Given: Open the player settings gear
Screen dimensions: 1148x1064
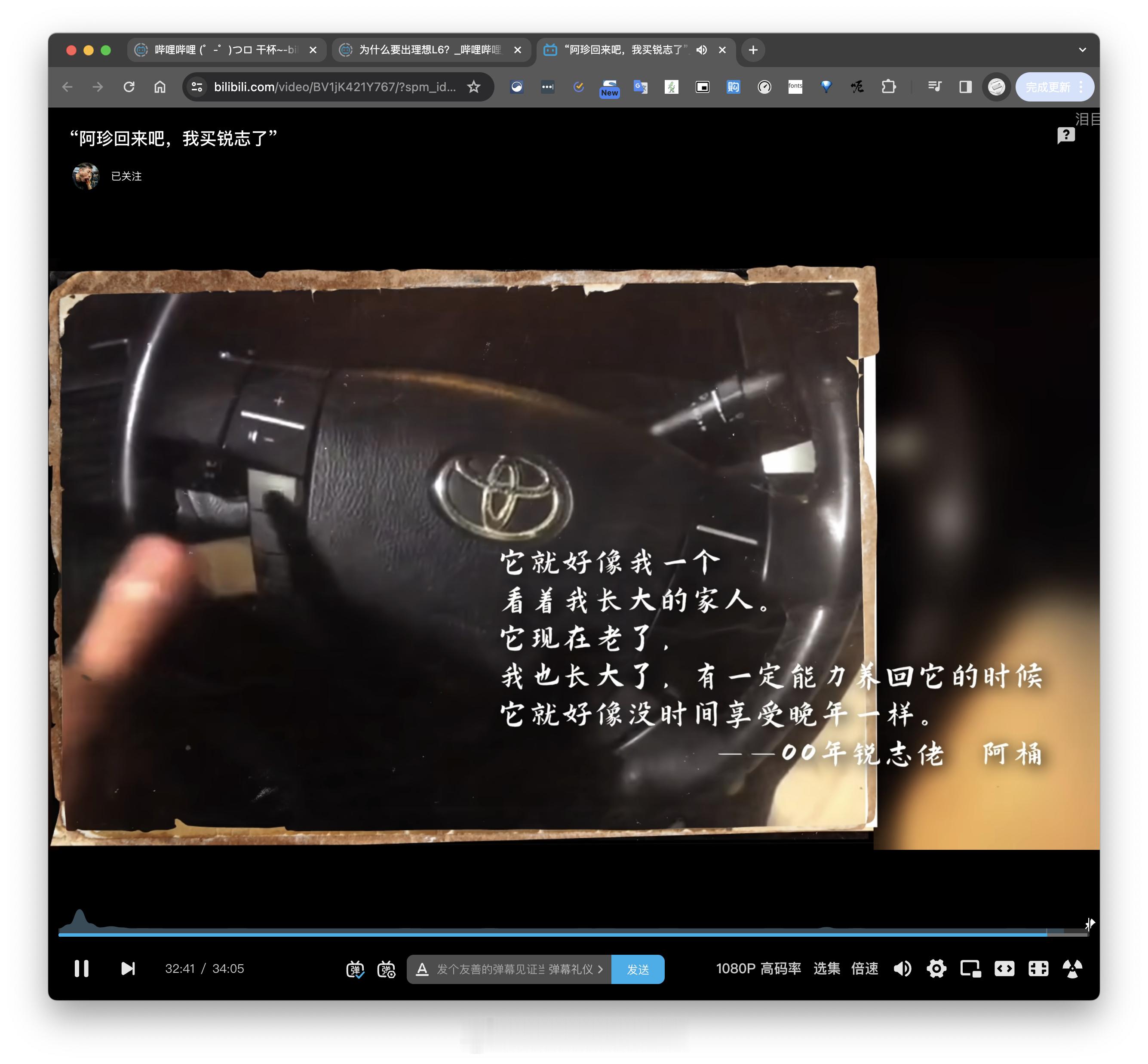Looking at the screenshot, I should (x=936, y=969).
